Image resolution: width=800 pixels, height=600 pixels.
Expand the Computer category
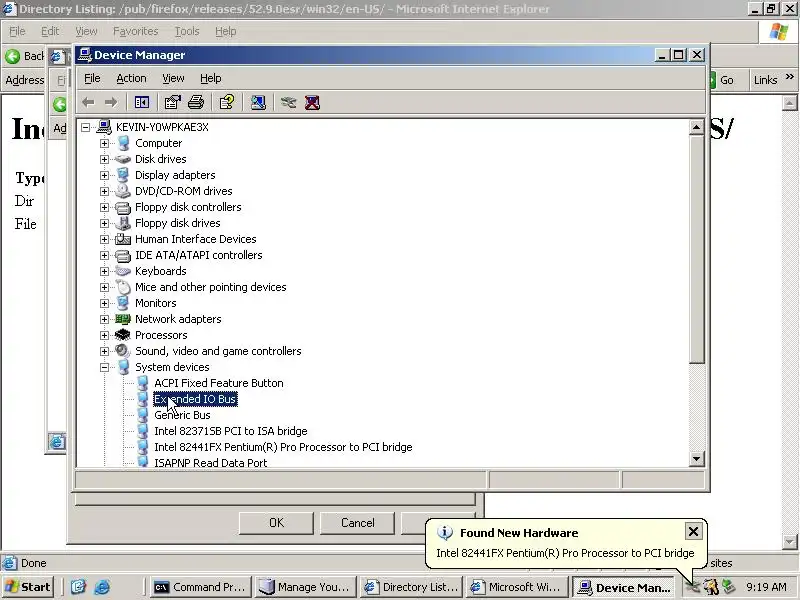104,143
